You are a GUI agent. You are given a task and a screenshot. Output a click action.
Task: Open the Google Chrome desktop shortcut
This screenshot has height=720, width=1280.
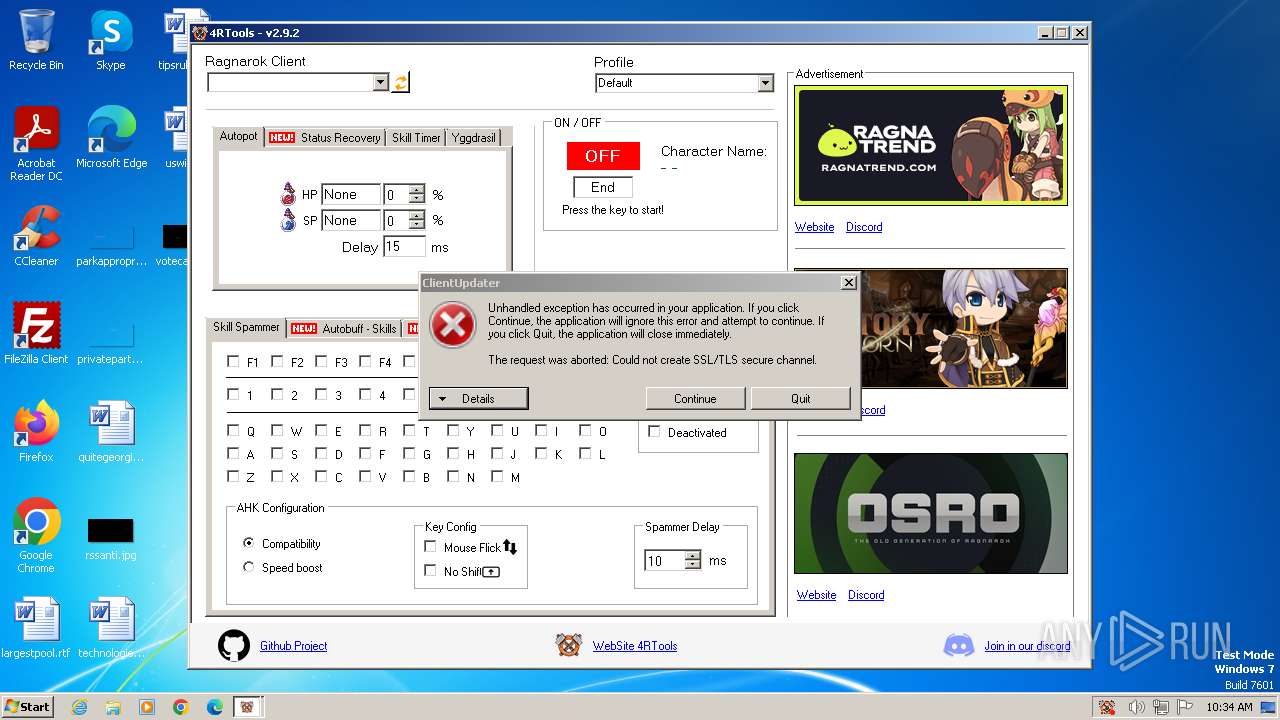pos(36,535)
